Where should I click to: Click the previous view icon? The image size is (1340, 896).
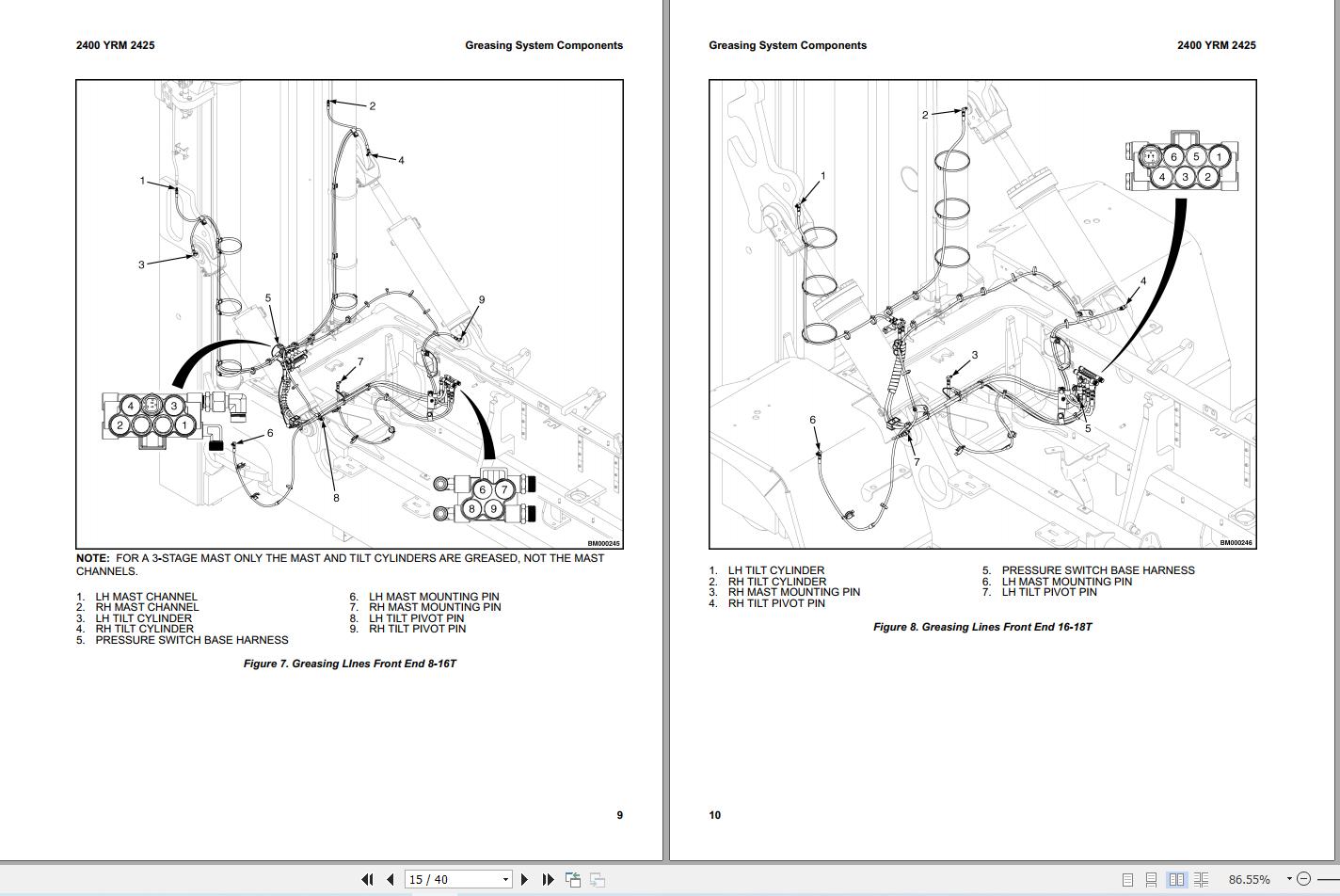572,879
